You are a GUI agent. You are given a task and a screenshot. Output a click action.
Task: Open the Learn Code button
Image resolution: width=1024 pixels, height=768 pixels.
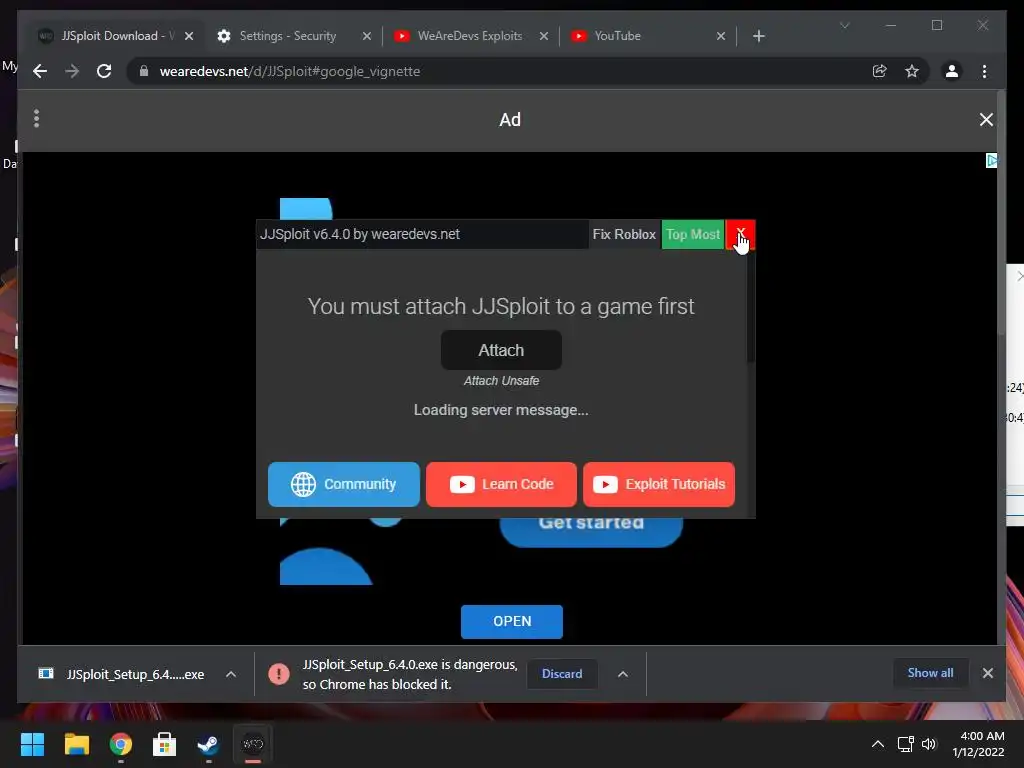[501, 484]
